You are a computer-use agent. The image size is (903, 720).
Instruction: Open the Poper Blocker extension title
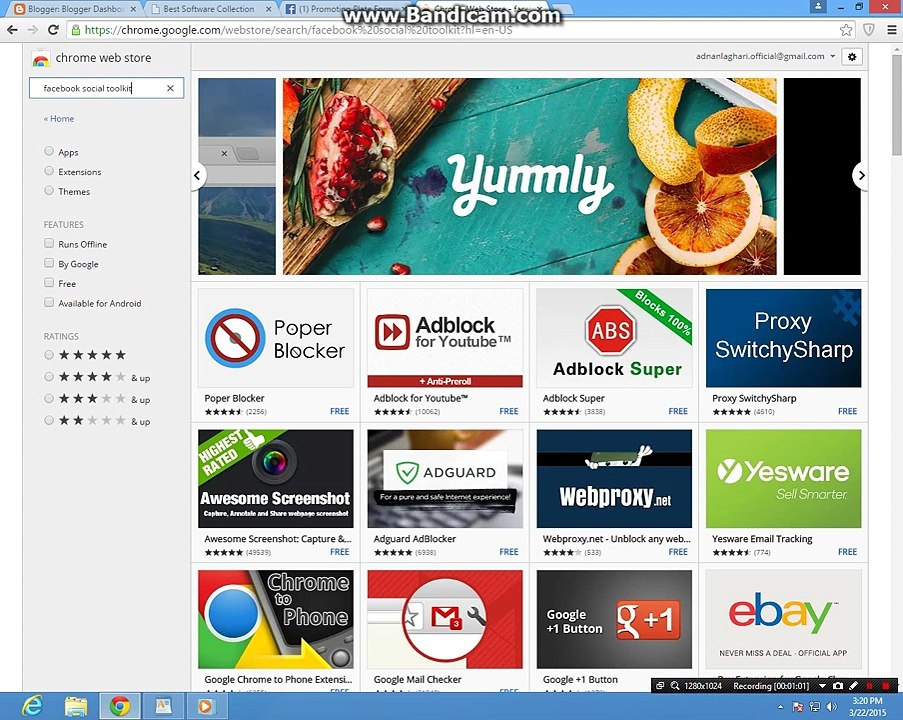[234, 398]
